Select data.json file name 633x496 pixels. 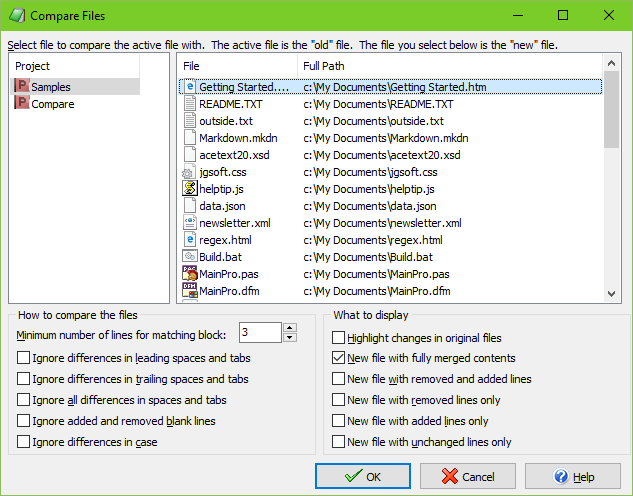point(222,206)
